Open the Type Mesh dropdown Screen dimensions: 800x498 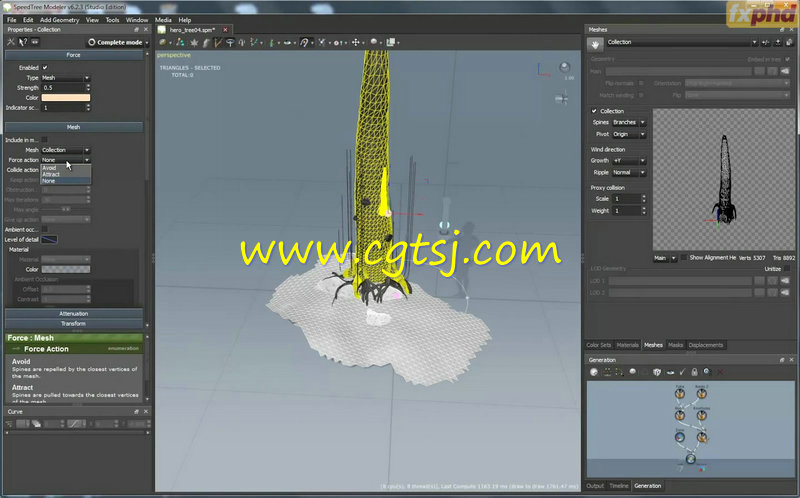click(x=65, y=78)
